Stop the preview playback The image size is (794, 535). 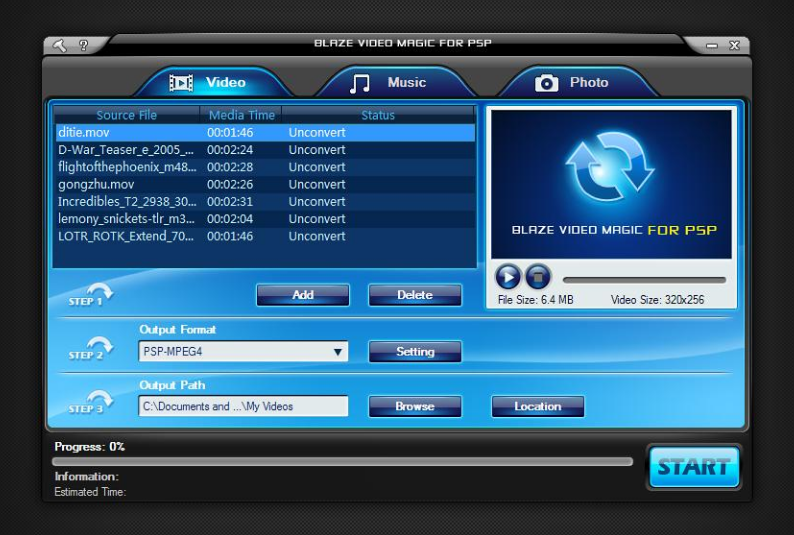(538, 276)
